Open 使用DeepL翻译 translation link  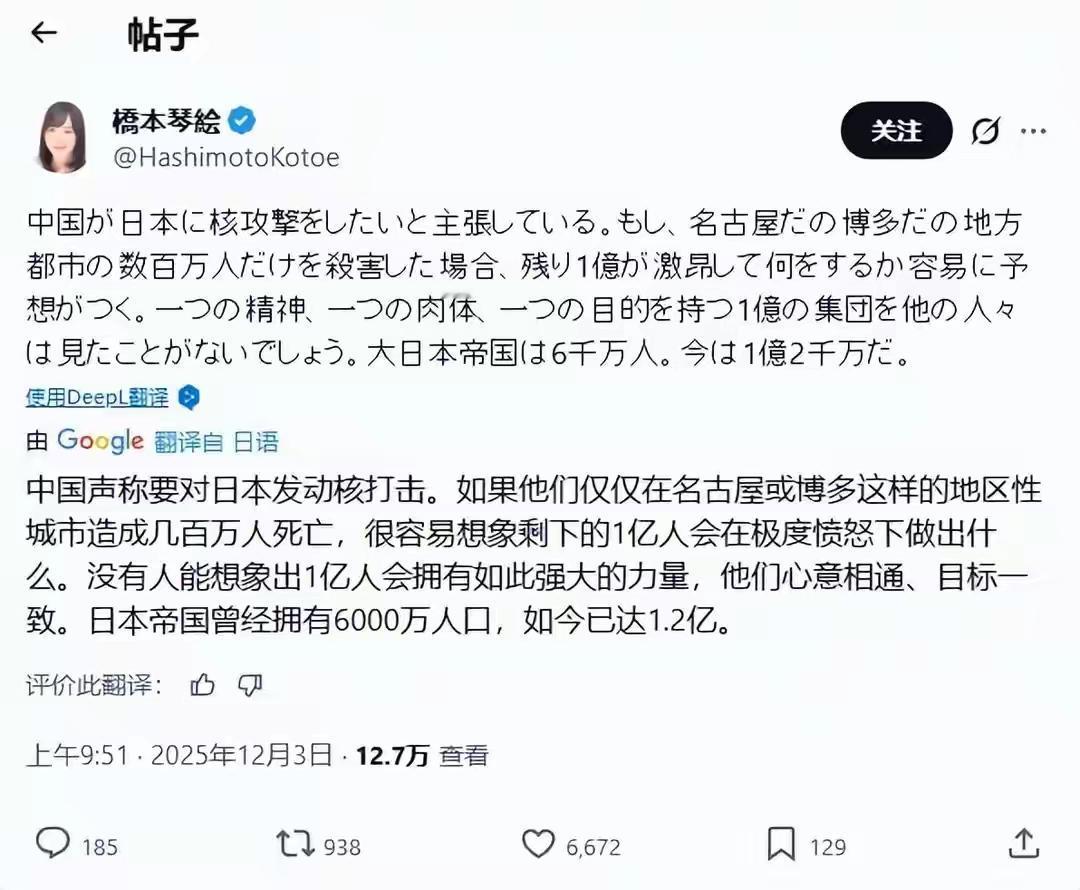pos(96,396)
